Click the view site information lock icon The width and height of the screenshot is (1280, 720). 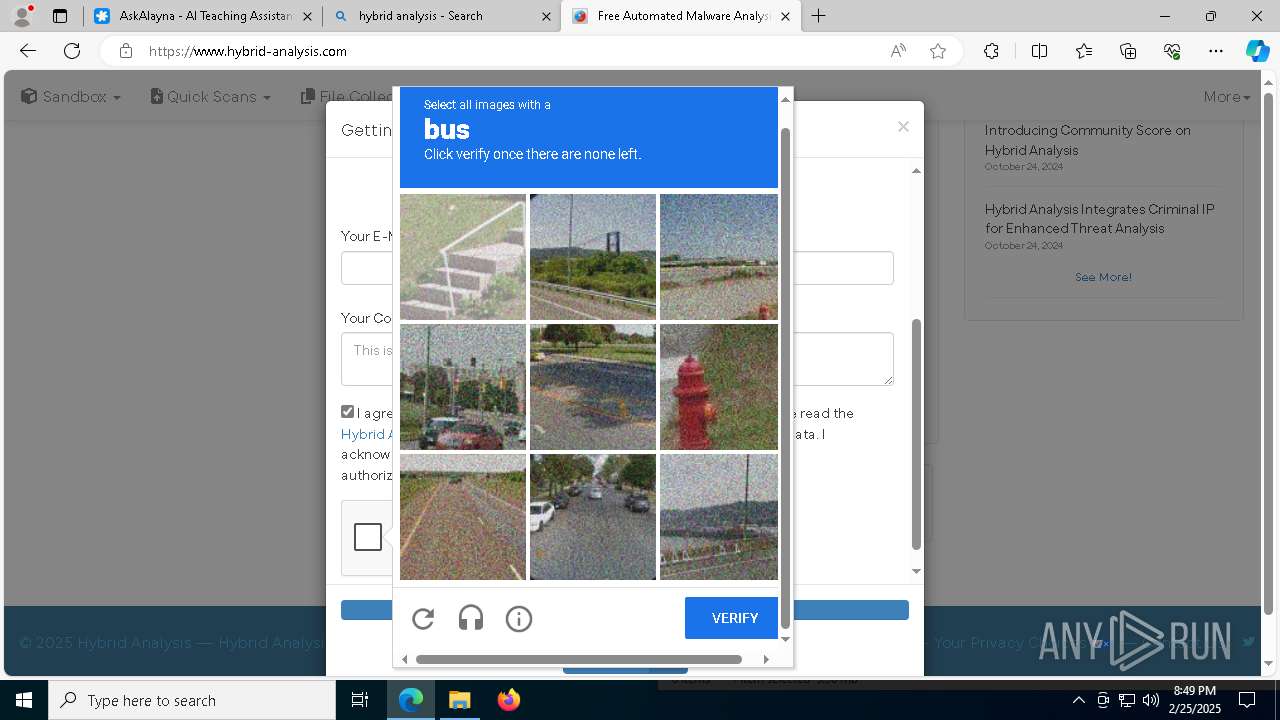[125, 51]
